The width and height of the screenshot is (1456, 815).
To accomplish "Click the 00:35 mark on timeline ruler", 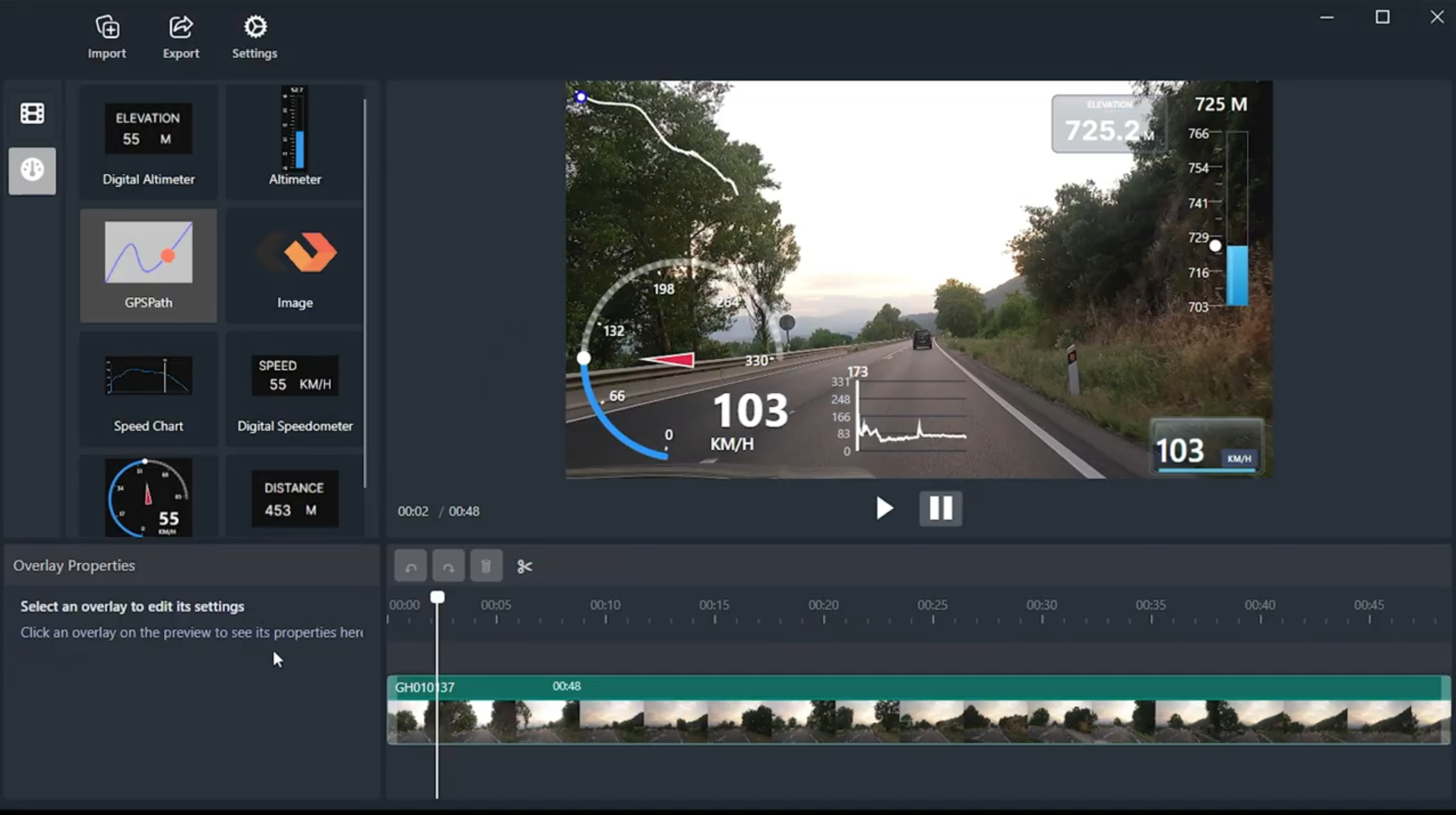I will (1151, 605).
